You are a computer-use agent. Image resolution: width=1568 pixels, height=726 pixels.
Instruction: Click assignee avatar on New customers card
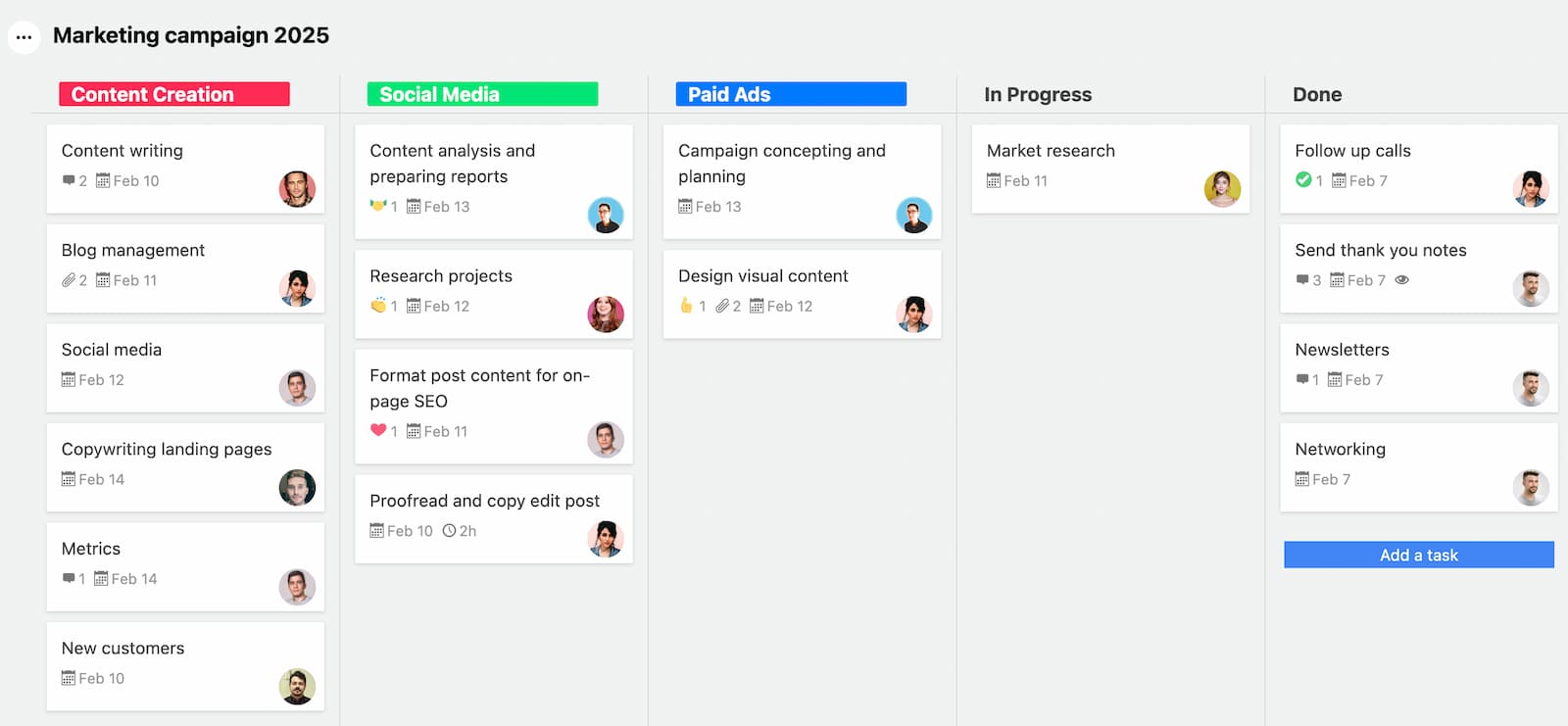pyautogui.click(x=297, y=687)
